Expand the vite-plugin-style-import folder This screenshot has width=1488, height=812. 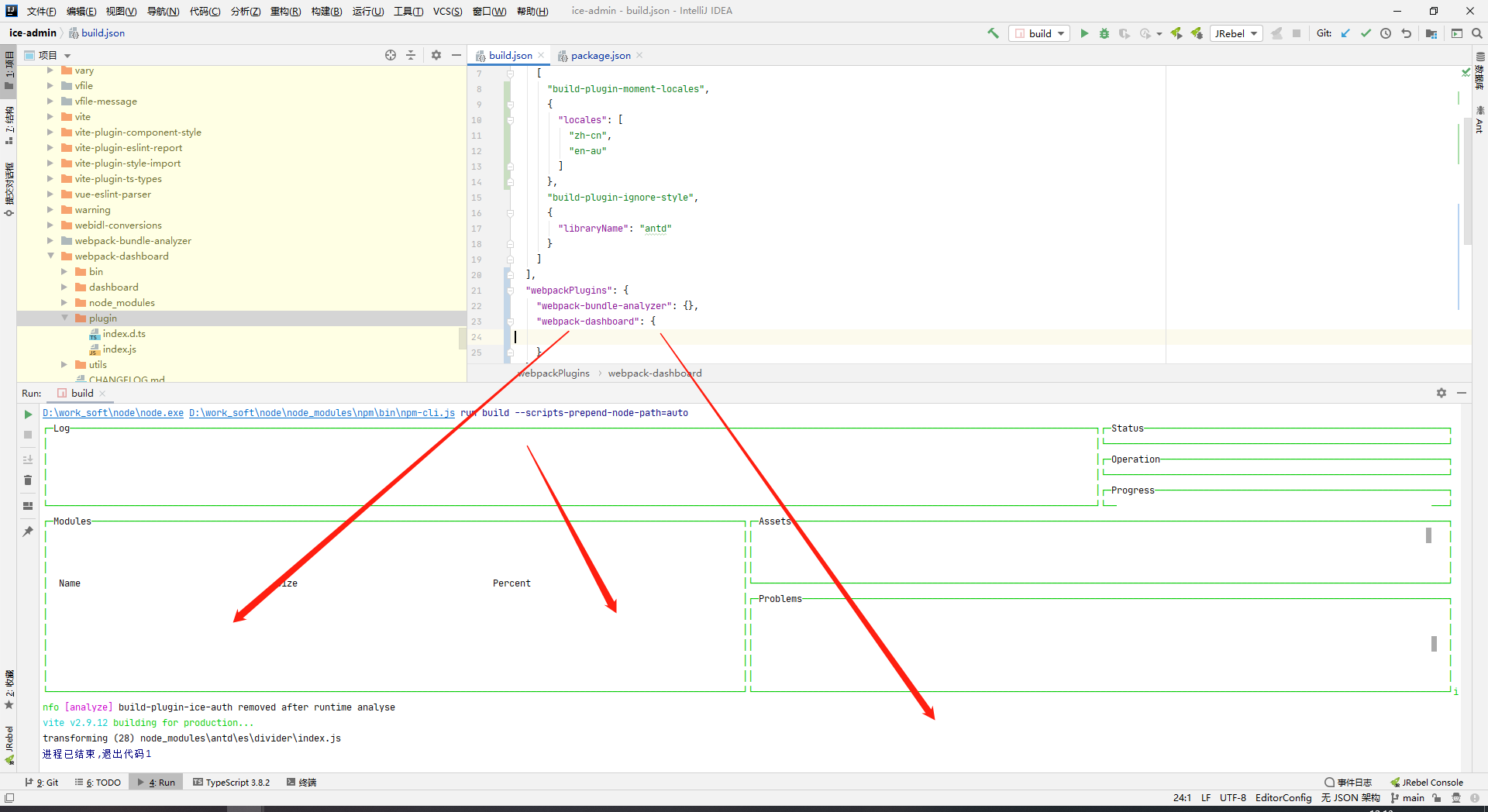(x=51, y=163)
